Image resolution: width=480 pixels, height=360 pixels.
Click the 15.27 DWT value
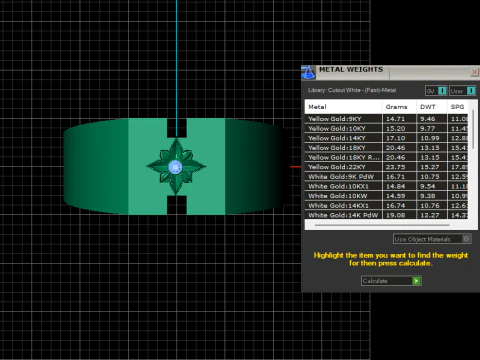[430, 167]
